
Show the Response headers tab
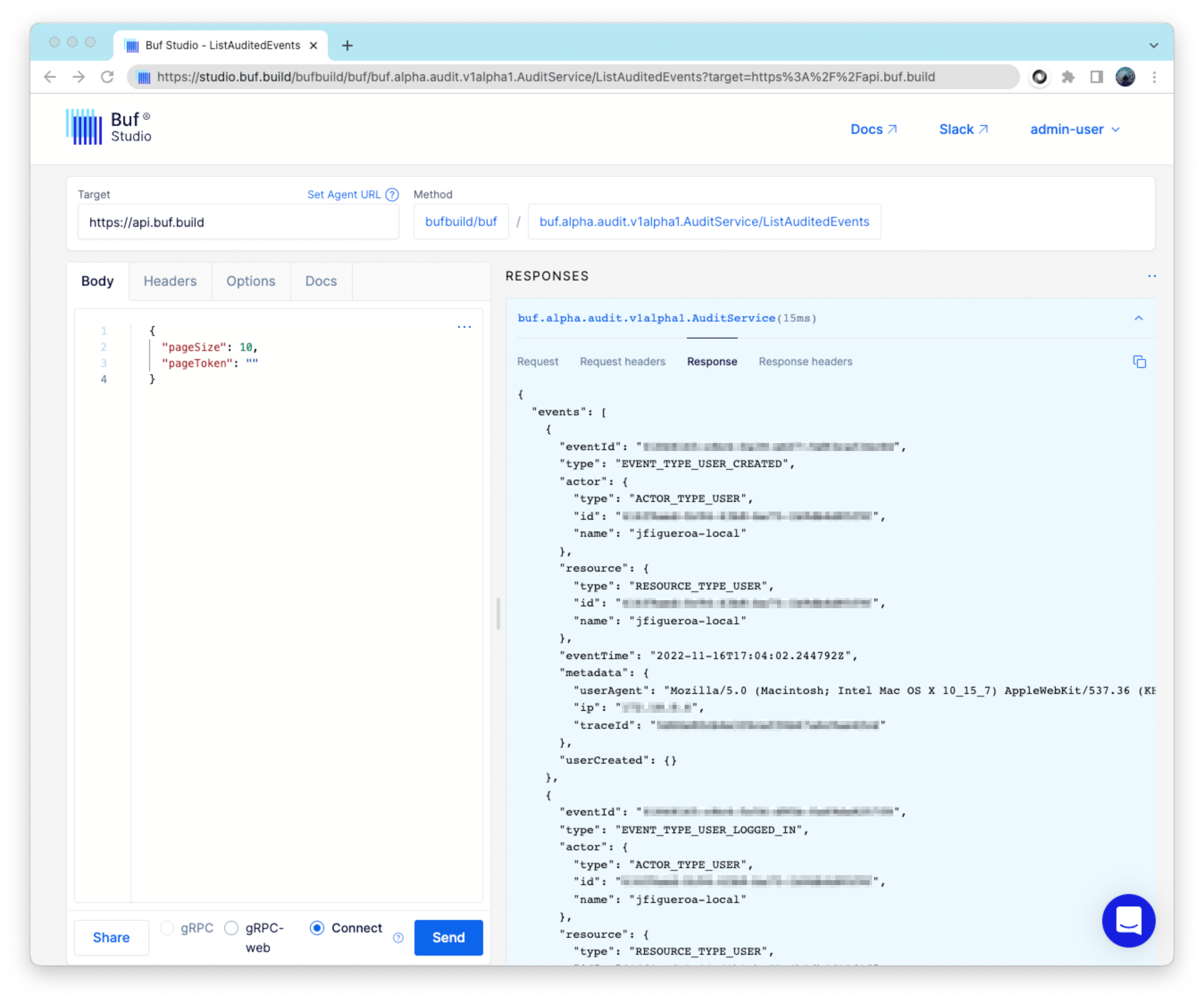[806, 361]
